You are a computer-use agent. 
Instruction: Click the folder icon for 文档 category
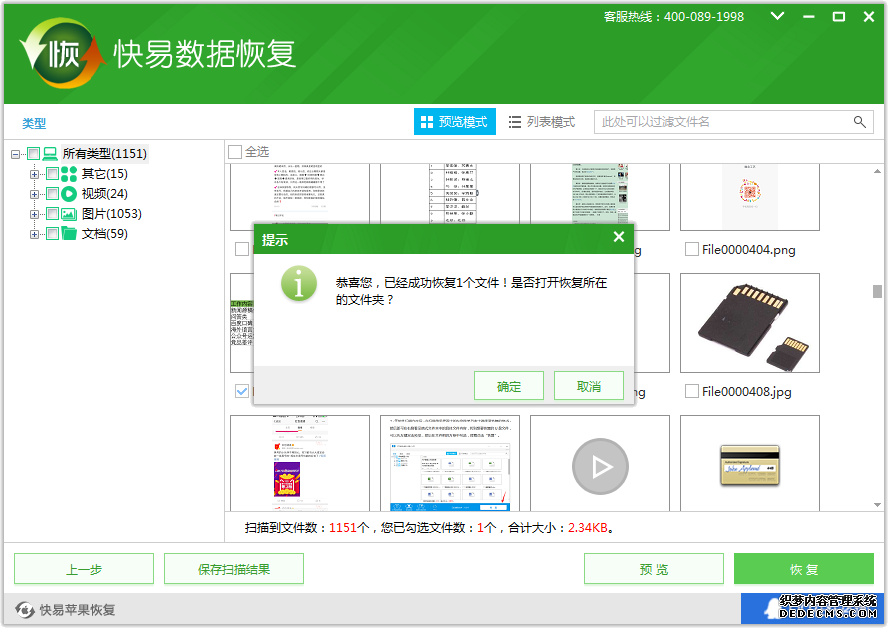pos(69,233)
